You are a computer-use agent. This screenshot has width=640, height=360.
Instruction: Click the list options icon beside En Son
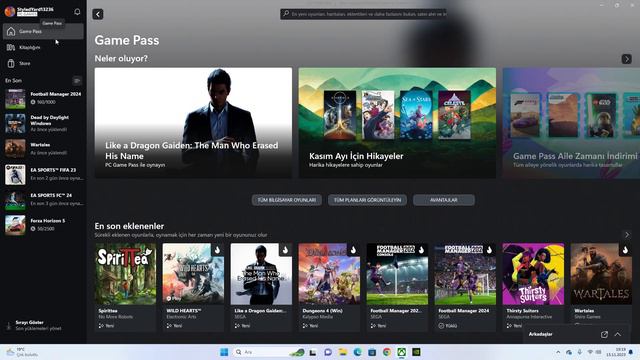point(77,80)
